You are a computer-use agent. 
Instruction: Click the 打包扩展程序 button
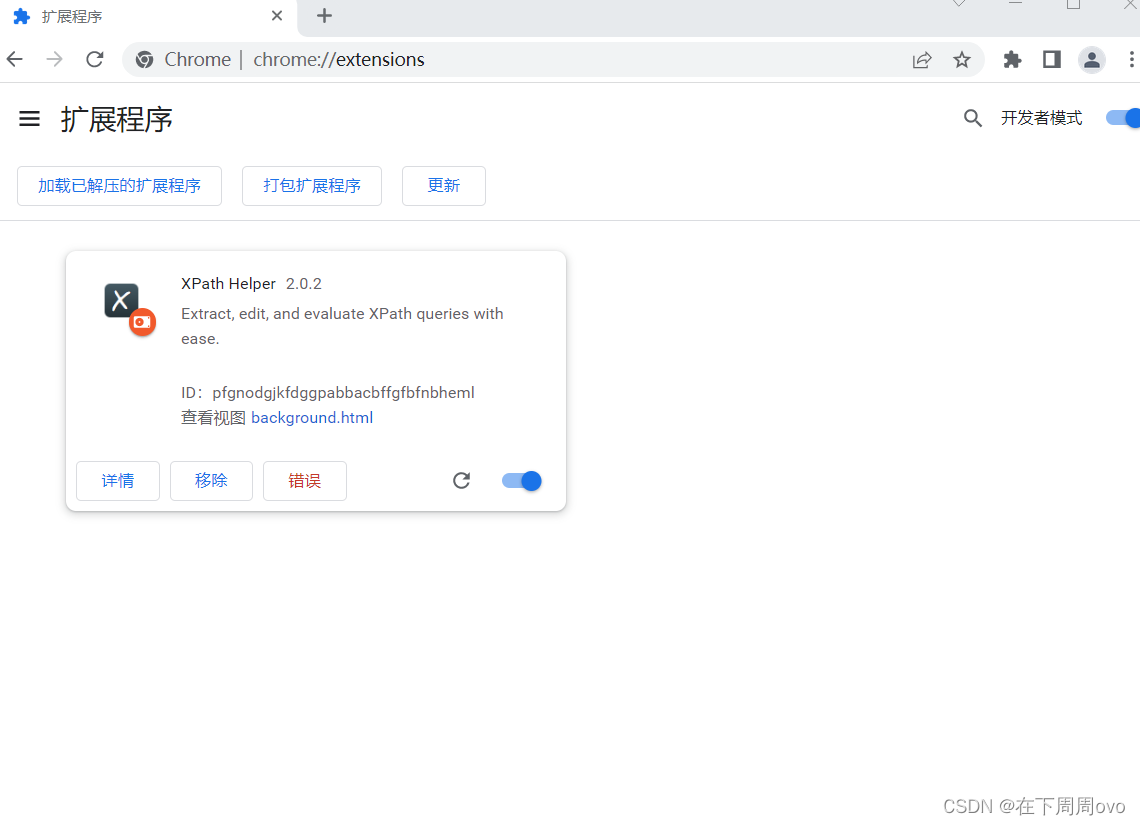[311, 186]
